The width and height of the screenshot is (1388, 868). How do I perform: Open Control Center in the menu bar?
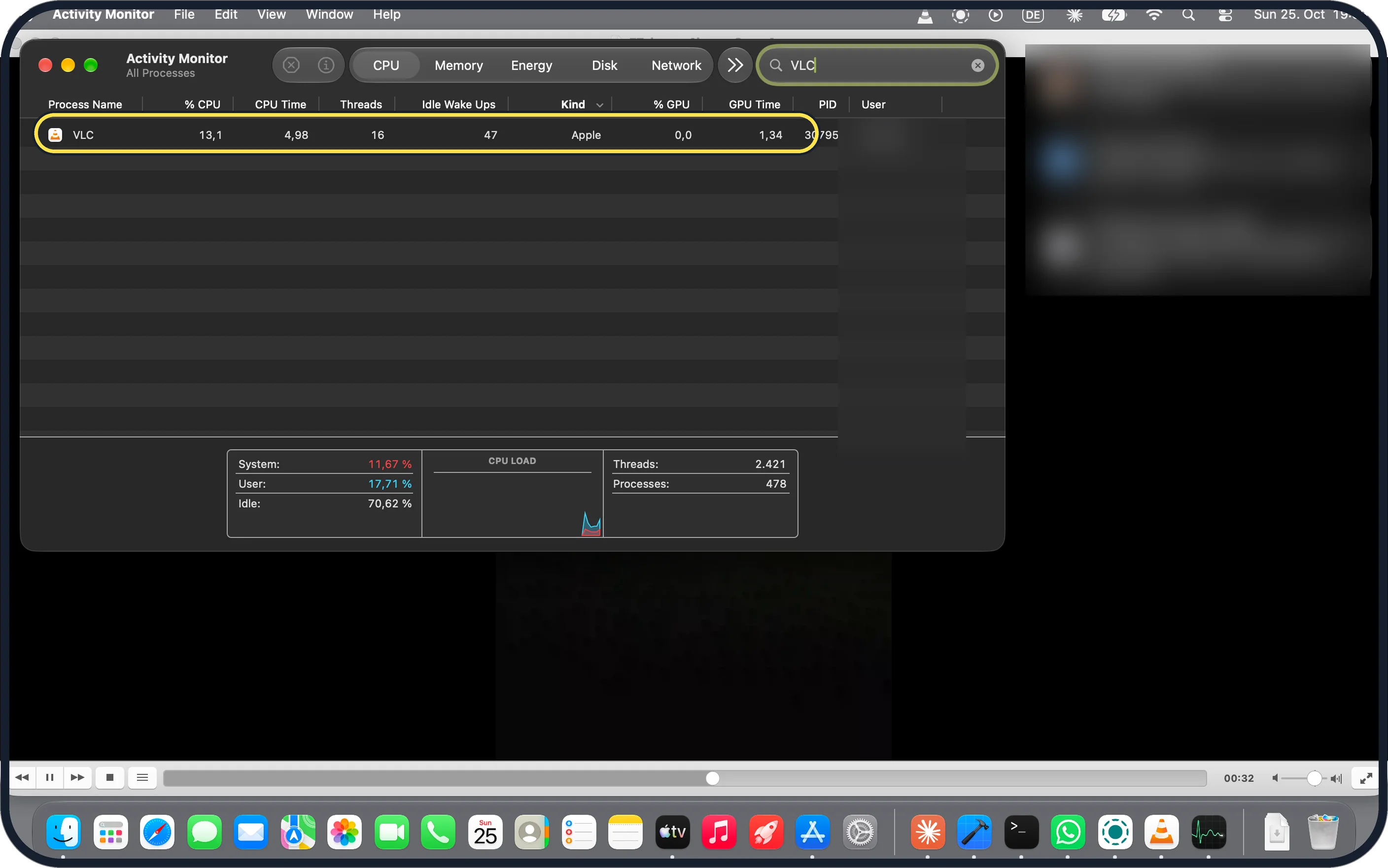pyautogui.click(x=1225, y=15)
